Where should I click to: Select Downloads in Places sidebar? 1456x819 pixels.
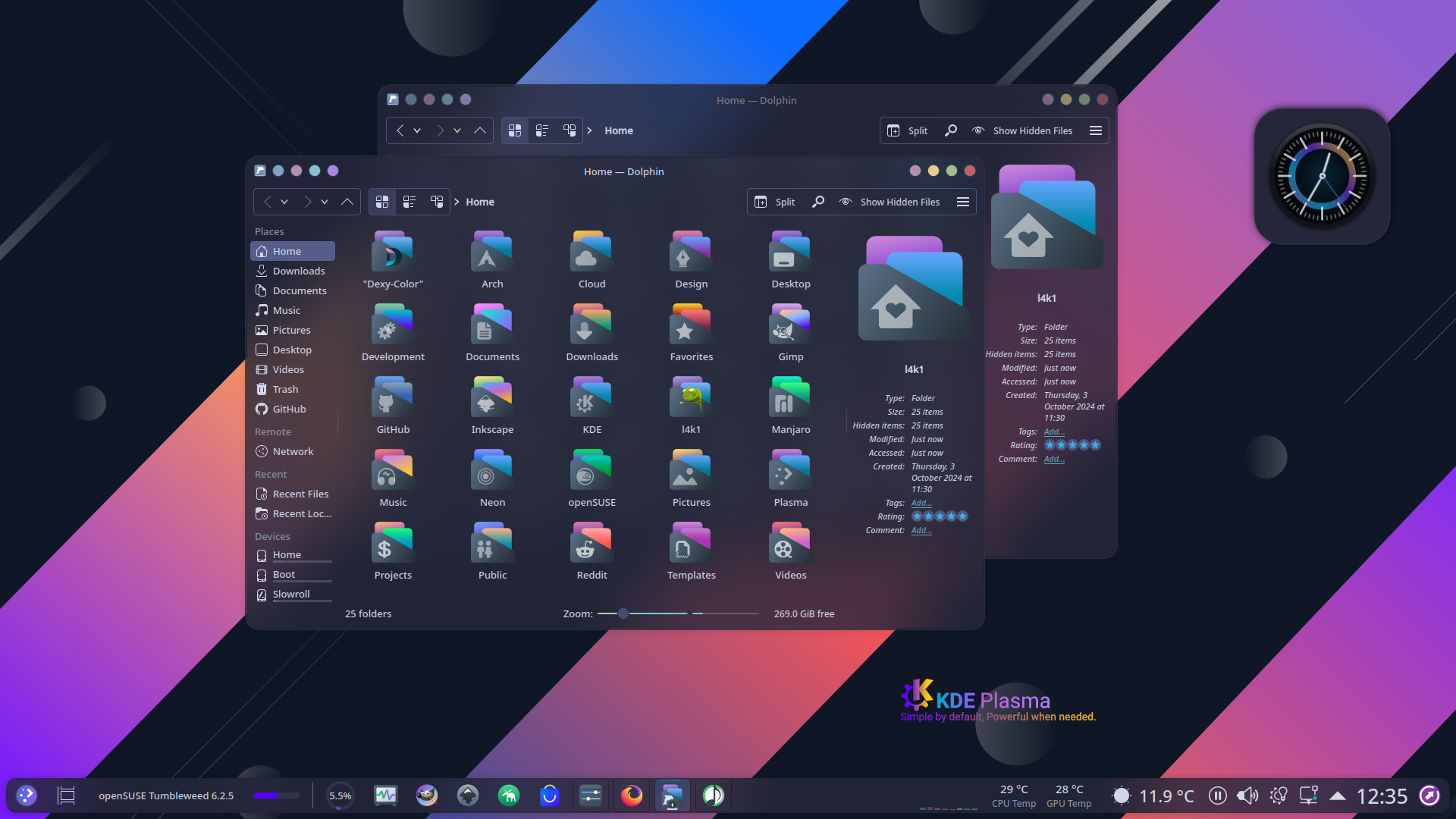coord(293,271)
